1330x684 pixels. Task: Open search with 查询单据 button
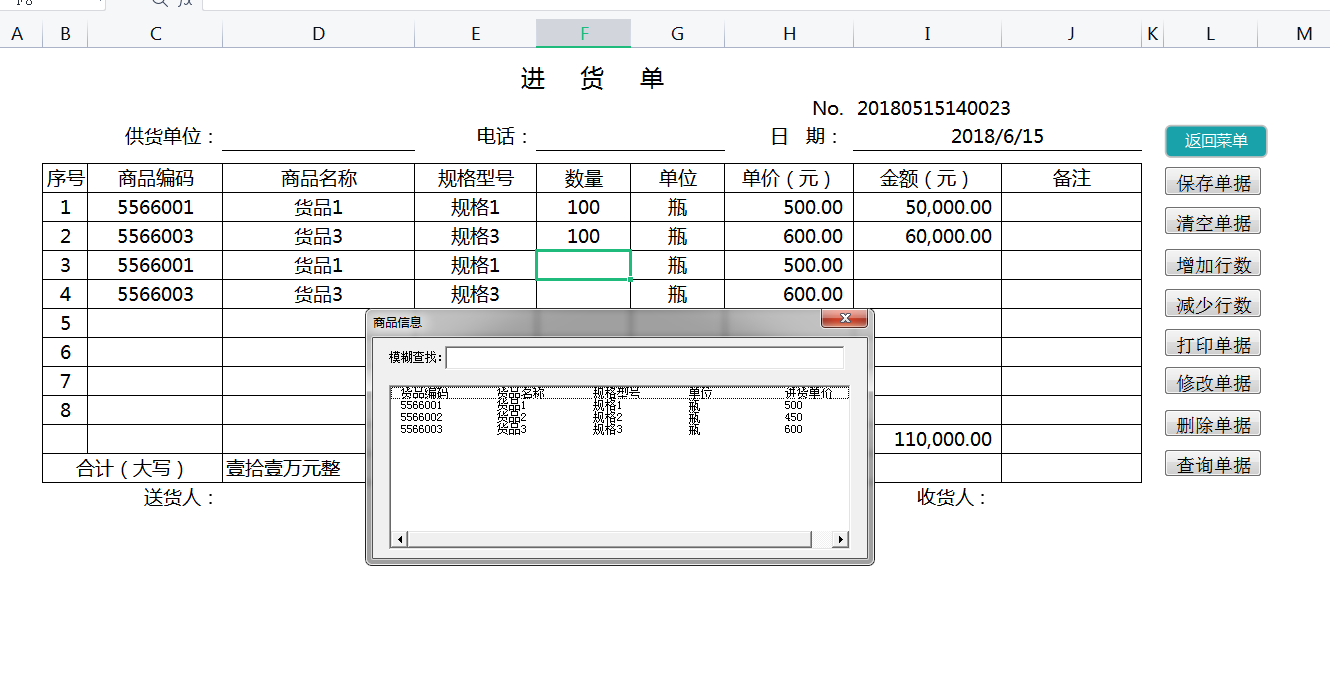coord(1213,464)
